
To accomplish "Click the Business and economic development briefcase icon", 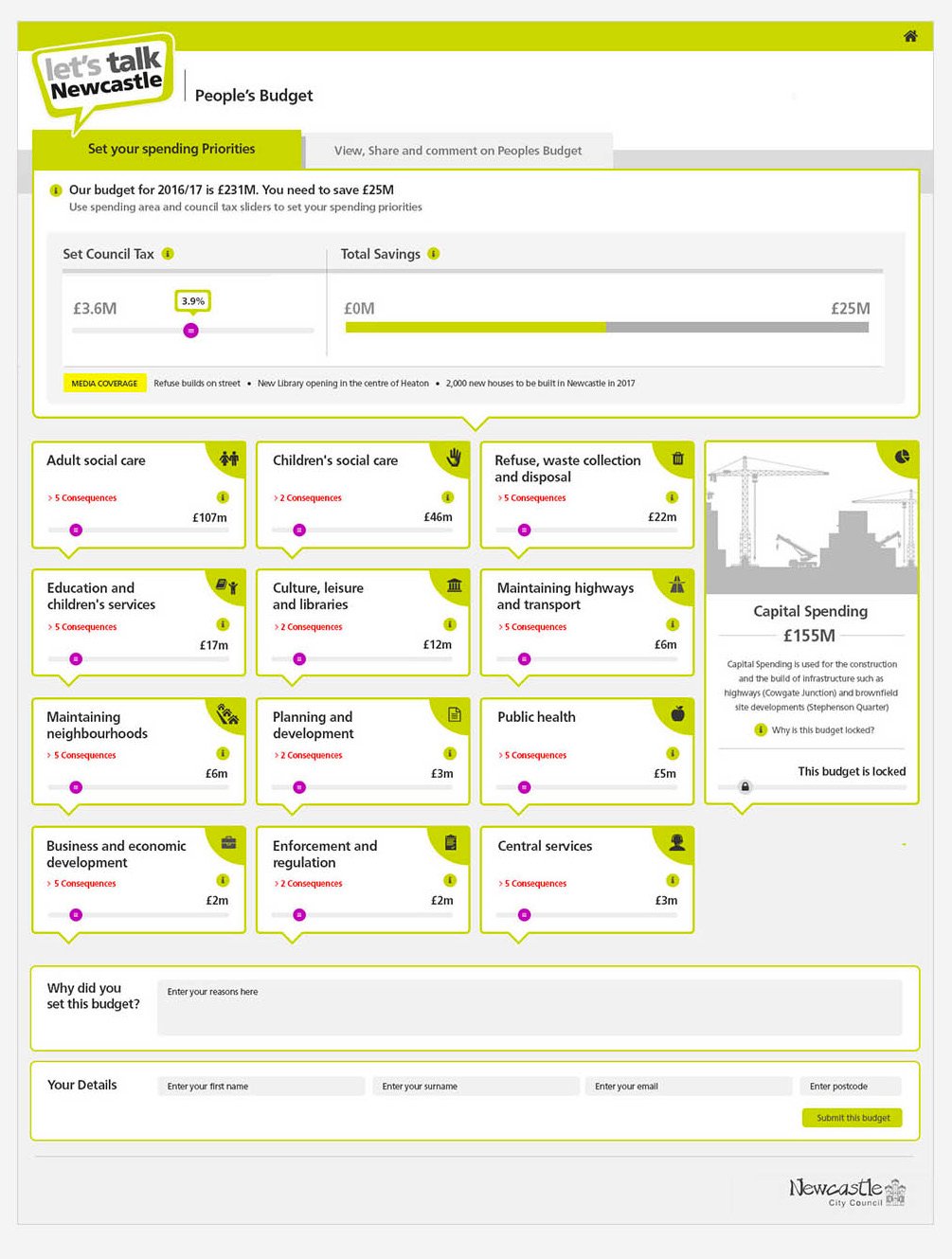I will tap(228, 842).
